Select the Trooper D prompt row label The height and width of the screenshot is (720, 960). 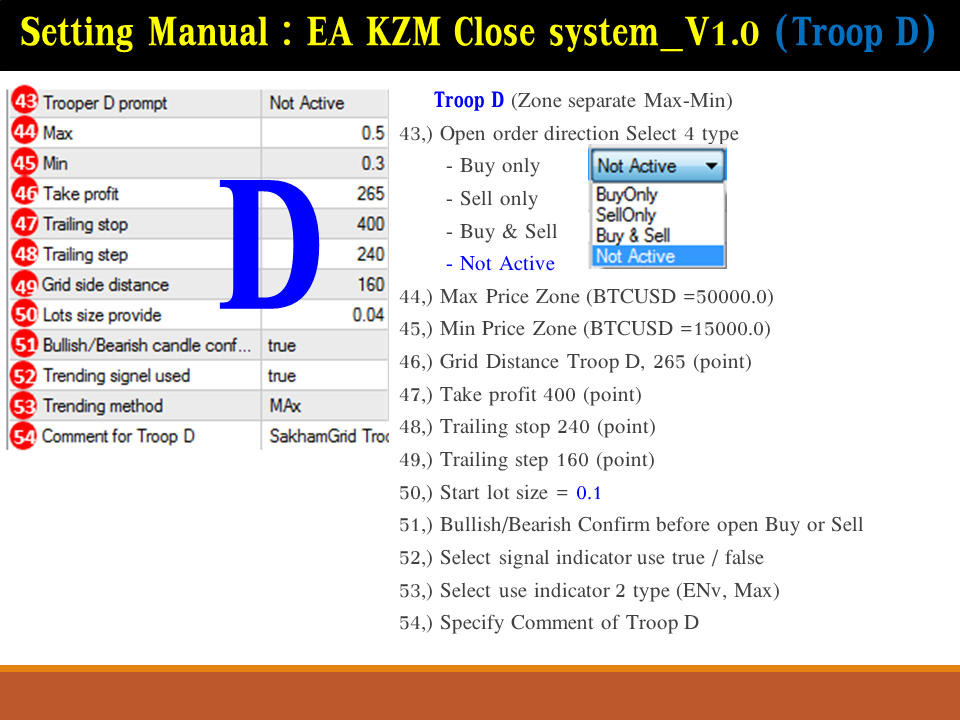pyautogui.click(x=105, y=103)
